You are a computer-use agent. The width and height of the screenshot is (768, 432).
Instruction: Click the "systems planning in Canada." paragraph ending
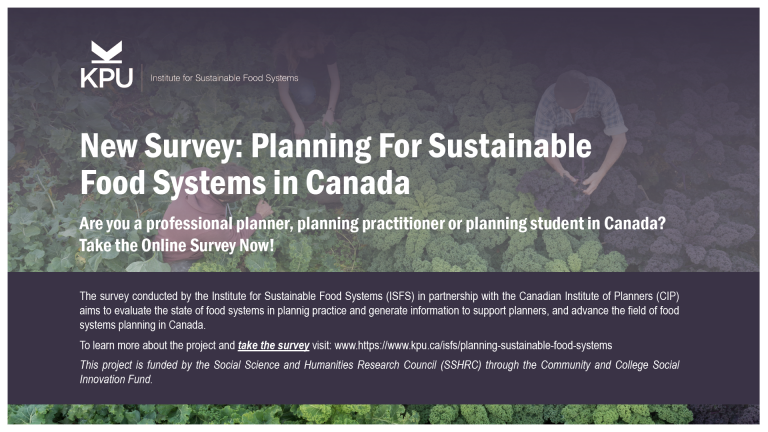142,326
